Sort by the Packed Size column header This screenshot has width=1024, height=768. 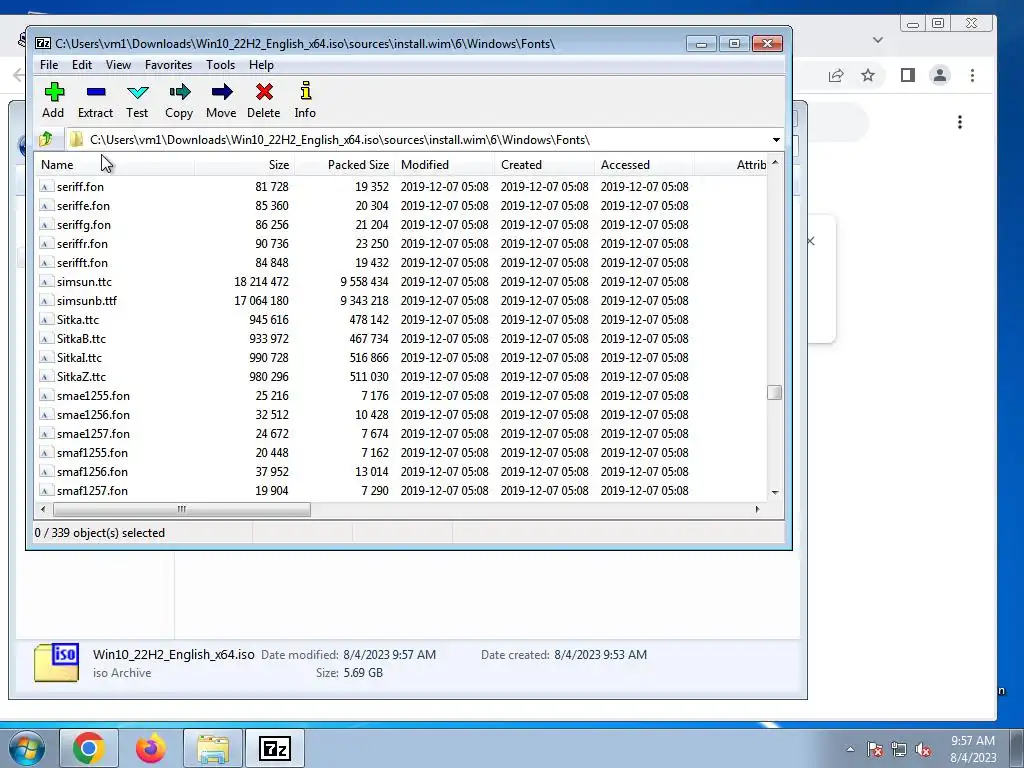[344, 165]
